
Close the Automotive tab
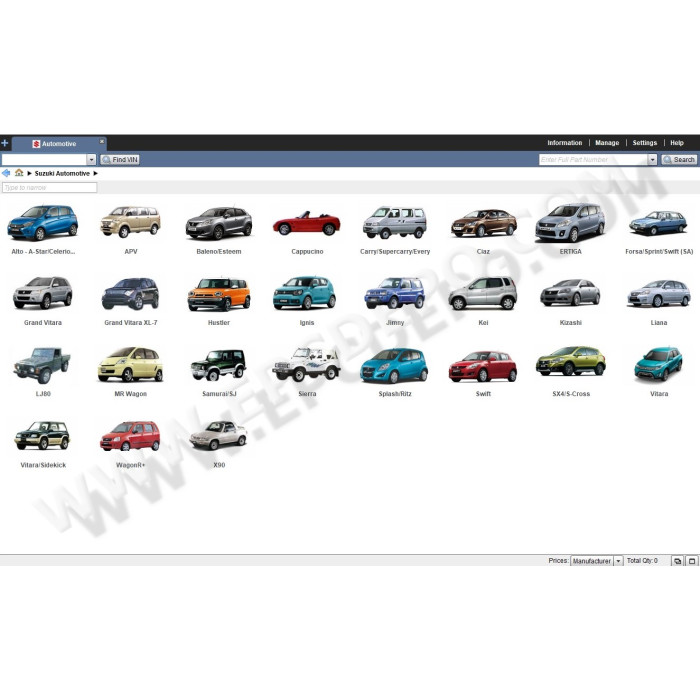click(x=102, y=141)
